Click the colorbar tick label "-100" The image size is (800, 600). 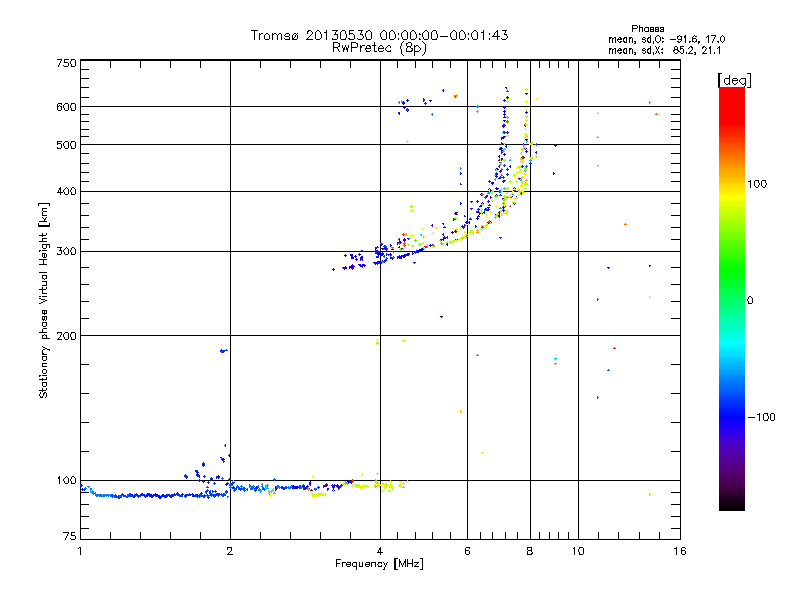click(762, 417)
